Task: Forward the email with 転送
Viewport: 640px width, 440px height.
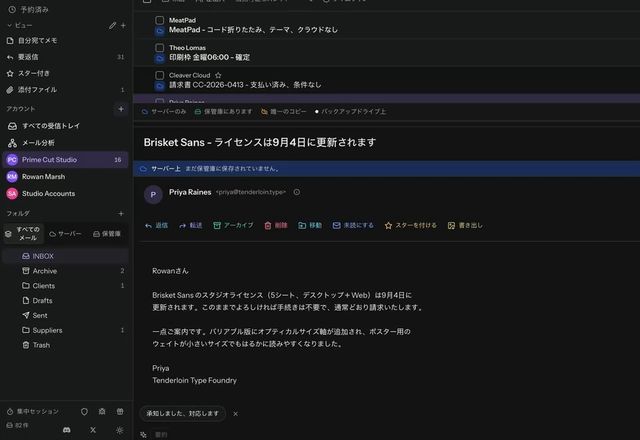Action: pyautogui.click(x=191, y=225)
